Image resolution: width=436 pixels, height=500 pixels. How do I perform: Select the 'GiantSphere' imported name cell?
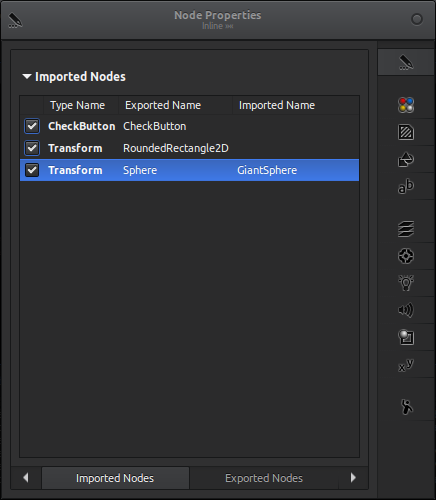point(267,170)
